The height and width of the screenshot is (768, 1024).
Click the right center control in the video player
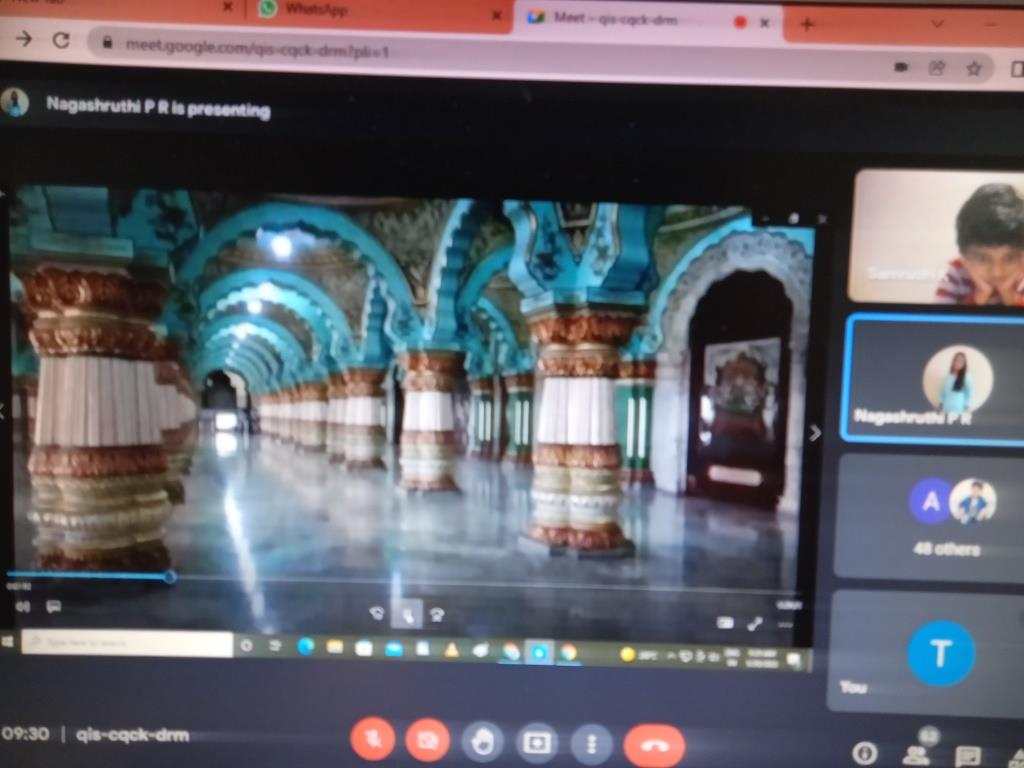point(437,615)
